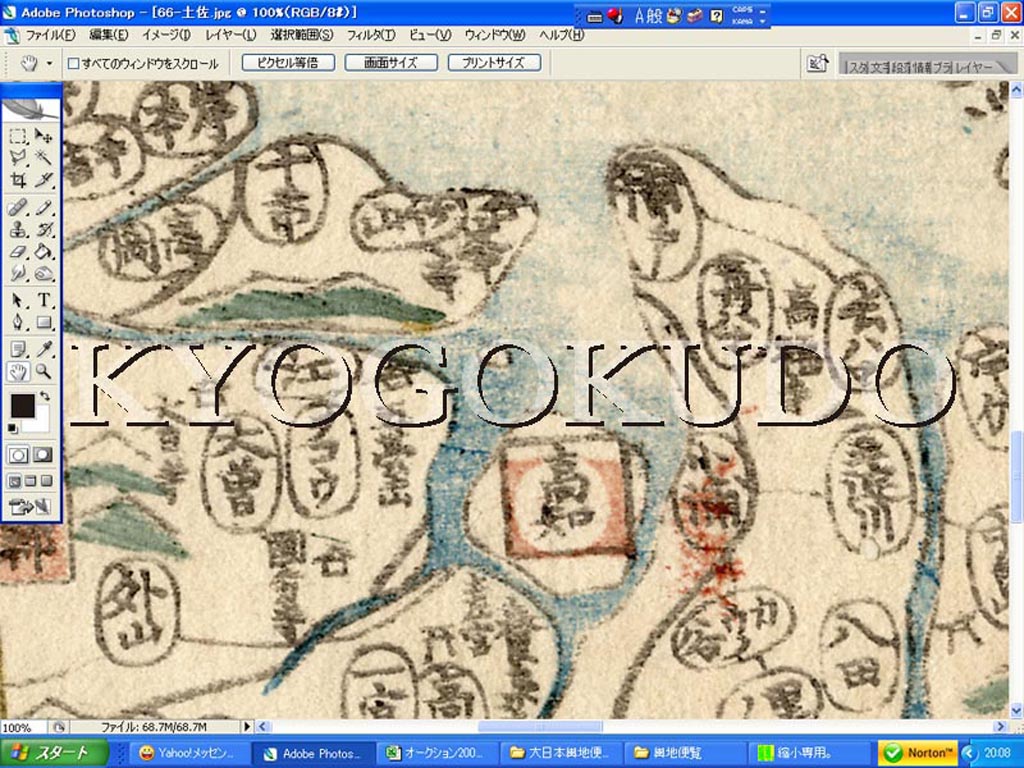Select the Notes tool
Image resolution: width=1024 pixels, height=768 pixels.
click(18, 349)
